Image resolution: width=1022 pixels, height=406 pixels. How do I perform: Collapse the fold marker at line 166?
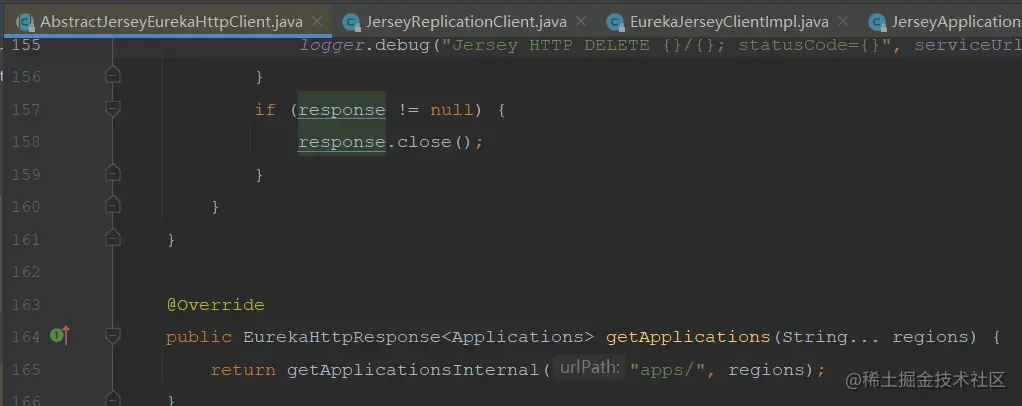tap(113, 398)
